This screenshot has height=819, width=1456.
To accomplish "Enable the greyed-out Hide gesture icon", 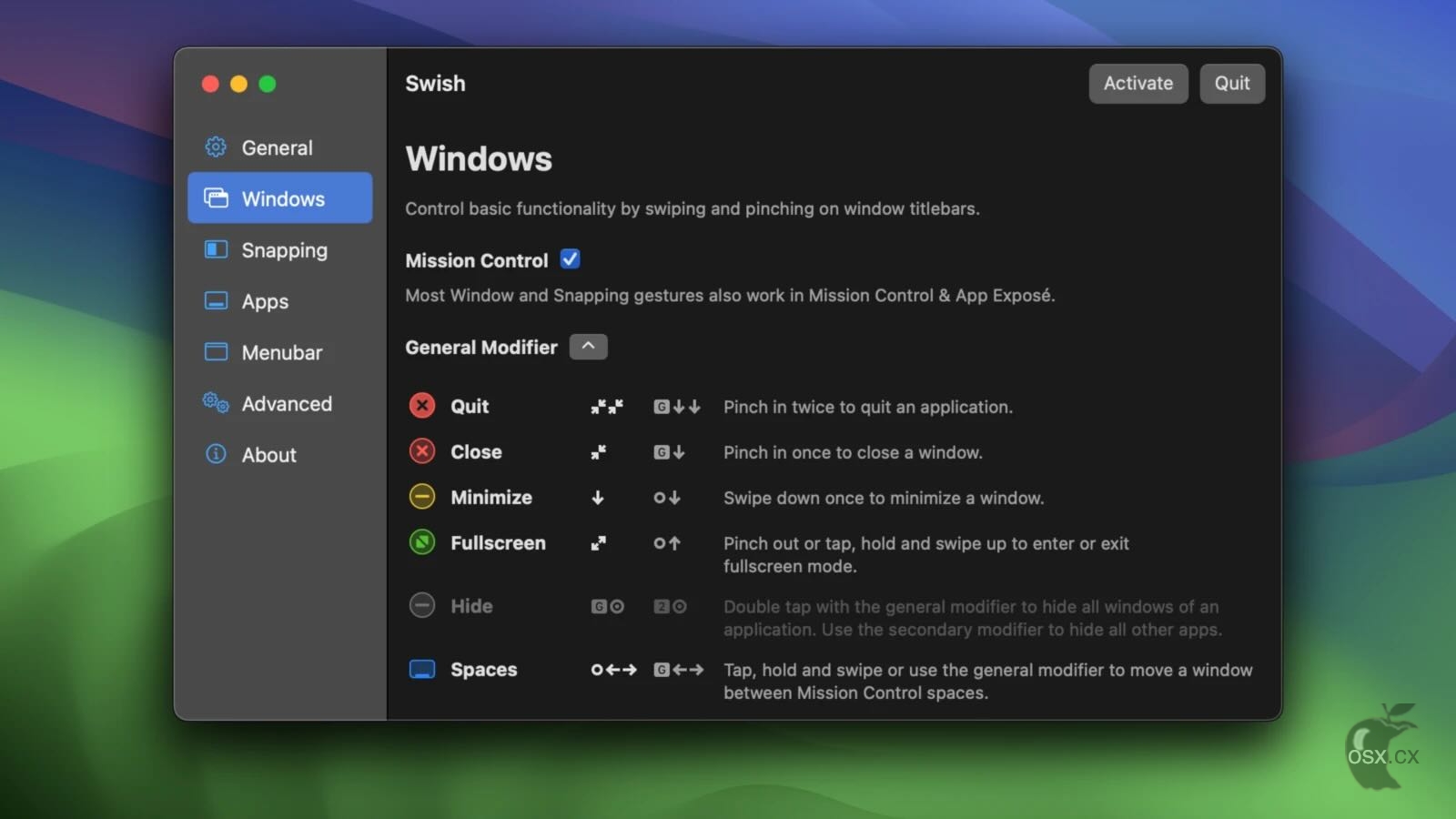I will [x=422, y=605].
